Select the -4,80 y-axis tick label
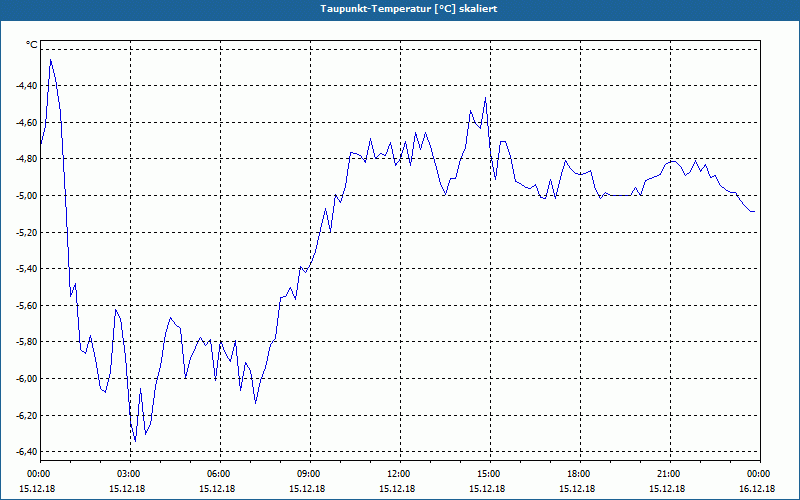Viewport: 800px width, 500px height. point(27,159)
